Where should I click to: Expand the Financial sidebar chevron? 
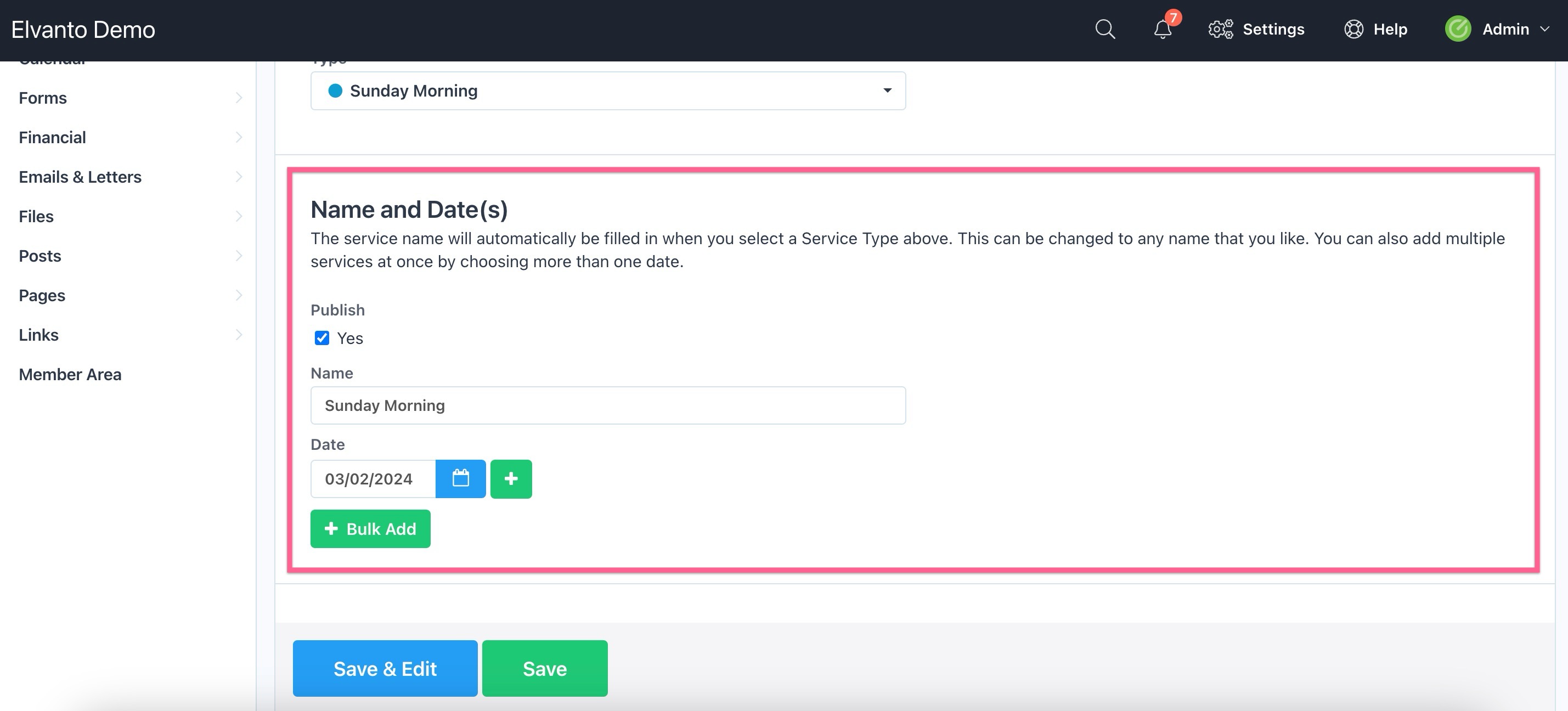coord(239,138)
